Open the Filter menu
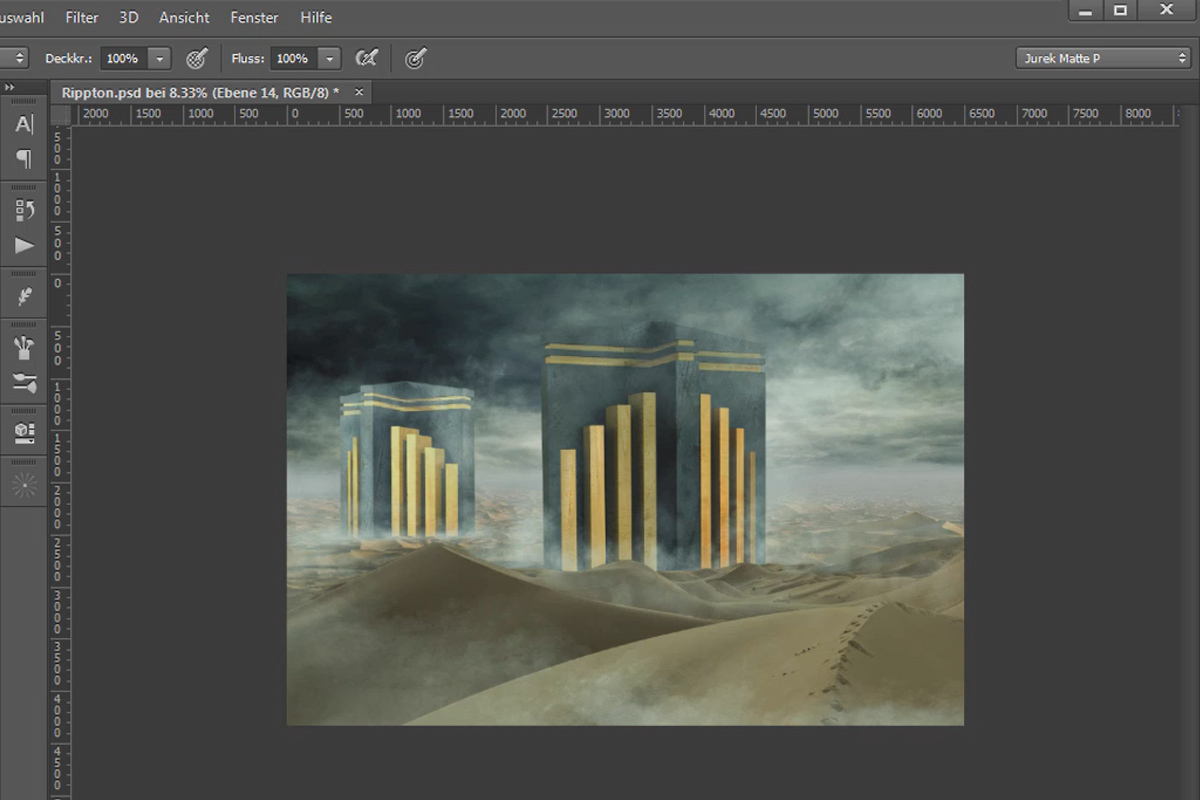This screenshot has height=800, width=1200. click(x=82, y=17)
